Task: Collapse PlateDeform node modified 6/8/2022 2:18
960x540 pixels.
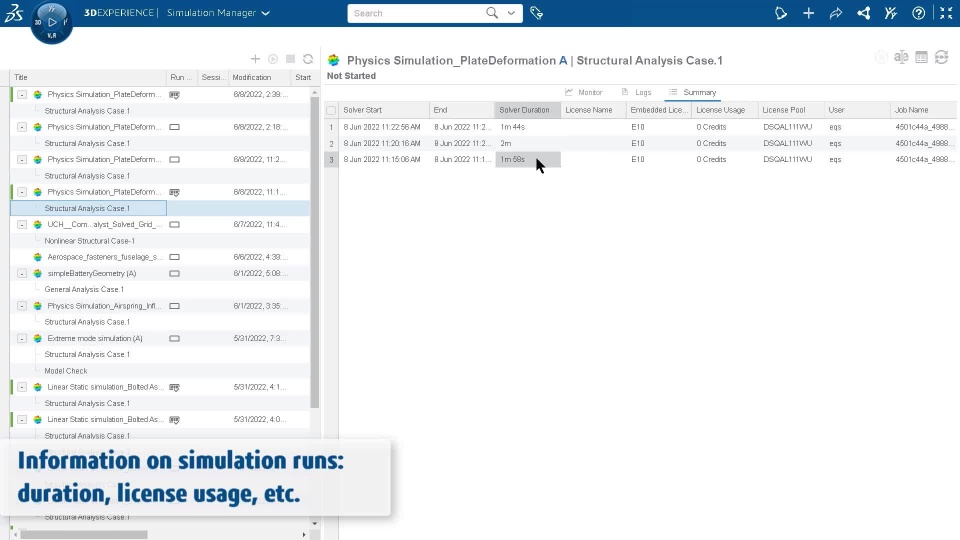Action: tap(22, 127)
